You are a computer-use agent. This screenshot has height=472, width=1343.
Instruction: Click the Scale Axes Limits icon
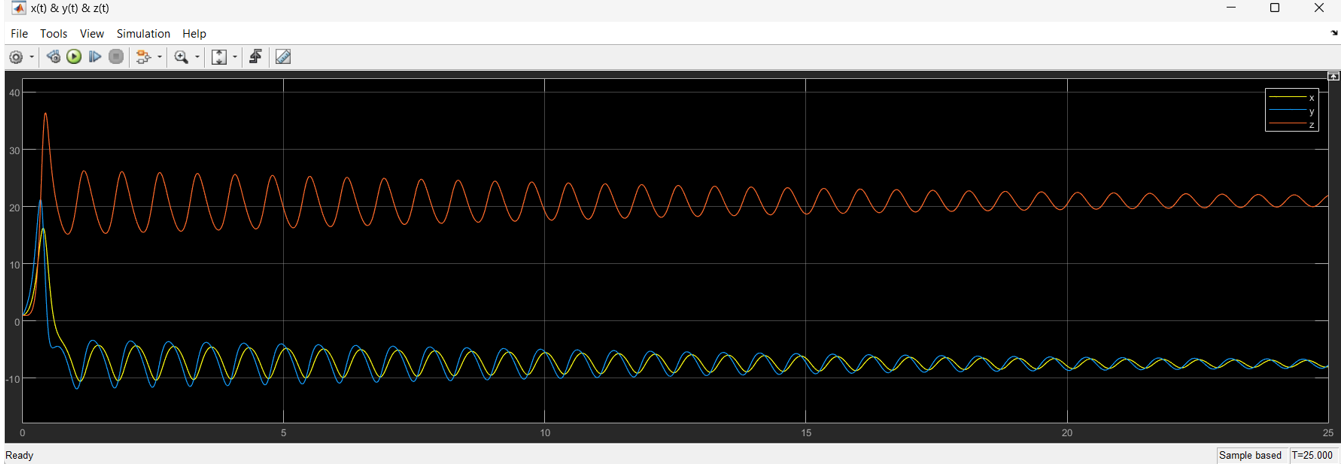click(x=219, y=57)
